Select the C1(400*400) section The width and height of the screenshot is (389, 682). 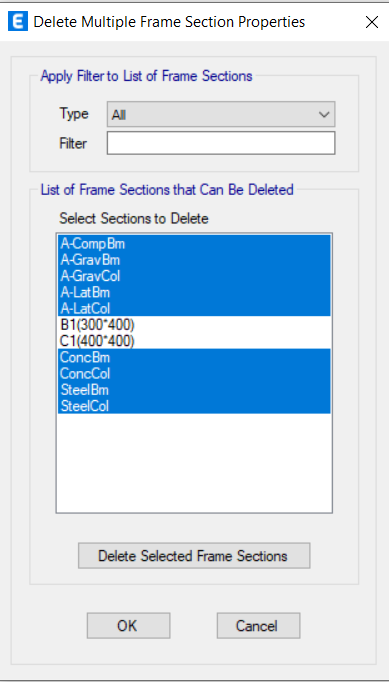coord(194,341)
